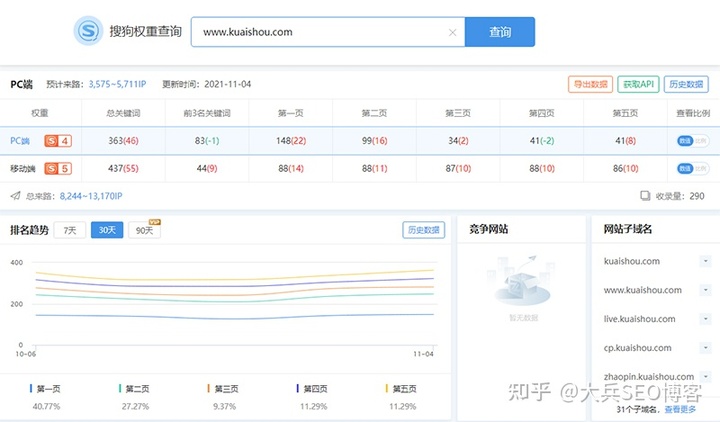720x422 pixels.
Task: Click the 总关键词 column header
Action: coord(123,113)
